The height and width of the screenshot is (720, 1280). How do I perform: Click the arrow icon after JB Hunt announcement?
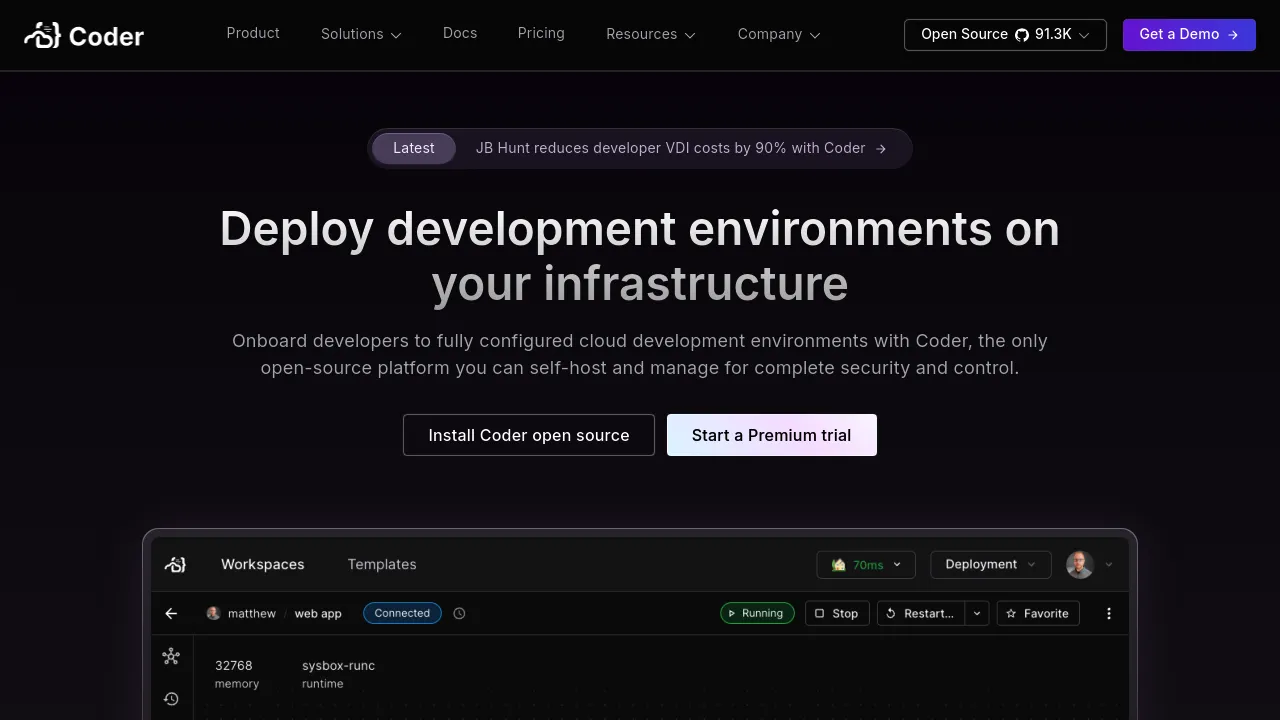point(881,149)
